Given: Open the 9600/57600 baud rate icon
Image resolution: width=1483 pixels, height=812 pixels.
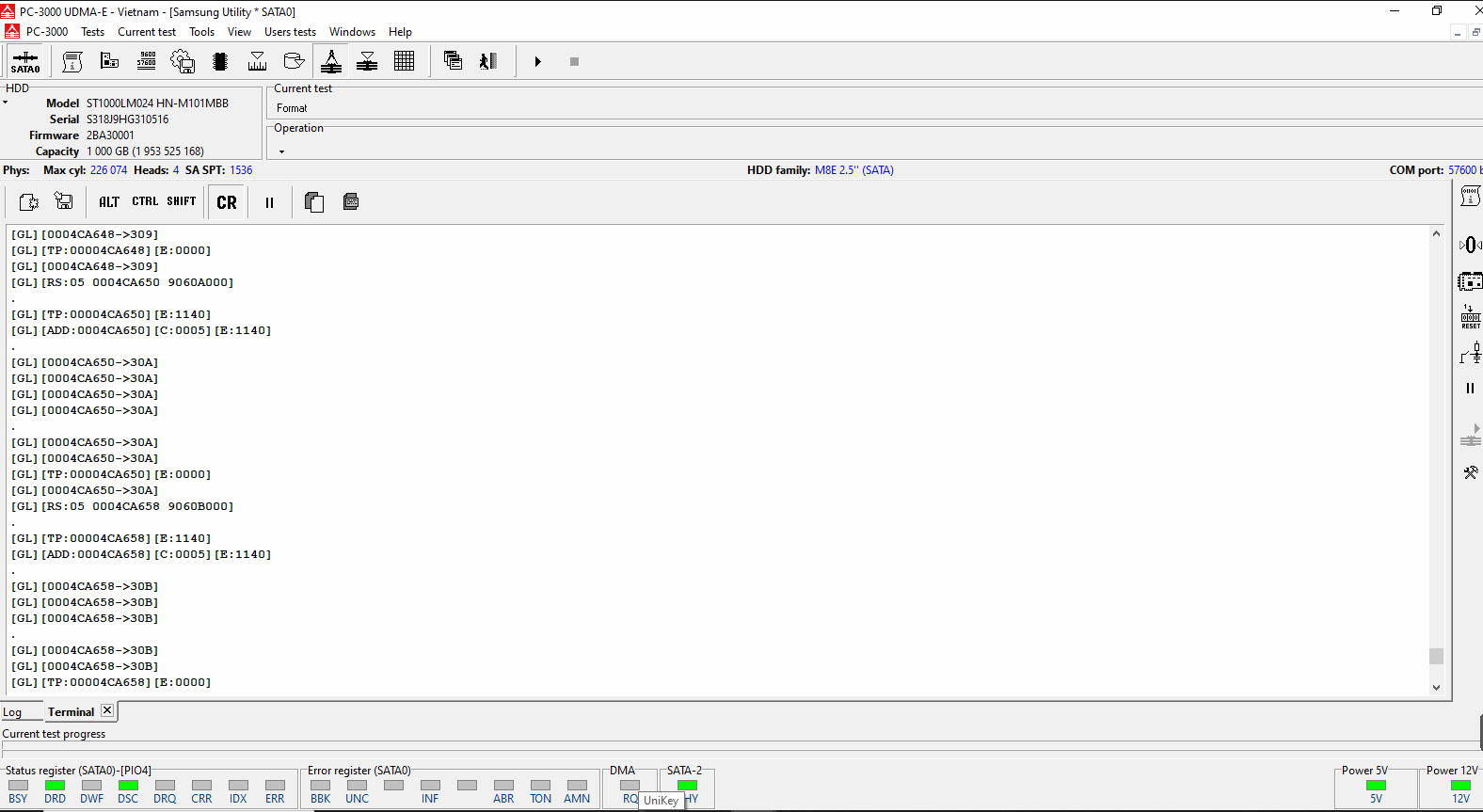Looking at the screenshot, I should [147, 62].
